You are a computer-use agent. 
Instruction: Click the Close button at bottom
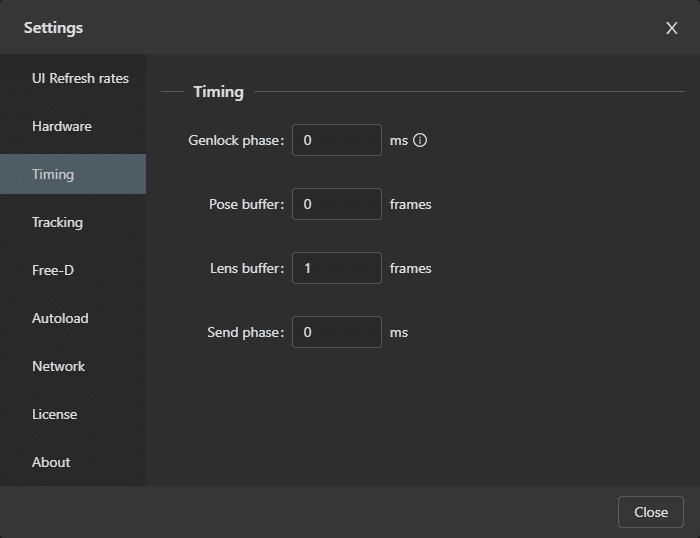pos(650,512)
